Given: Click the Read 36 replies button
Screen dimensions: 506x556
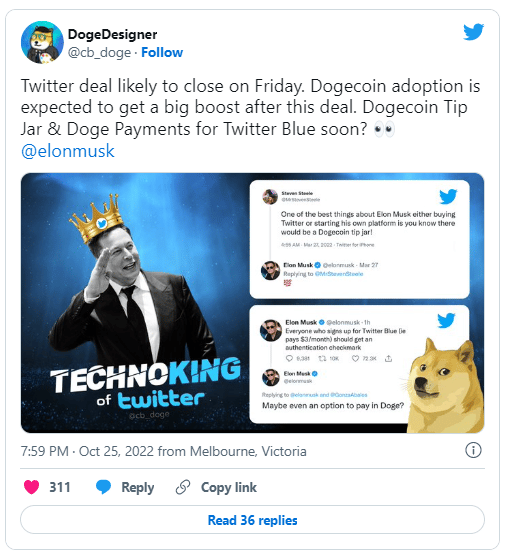Looking at the screenshot, I should click(x=252, y=520).
